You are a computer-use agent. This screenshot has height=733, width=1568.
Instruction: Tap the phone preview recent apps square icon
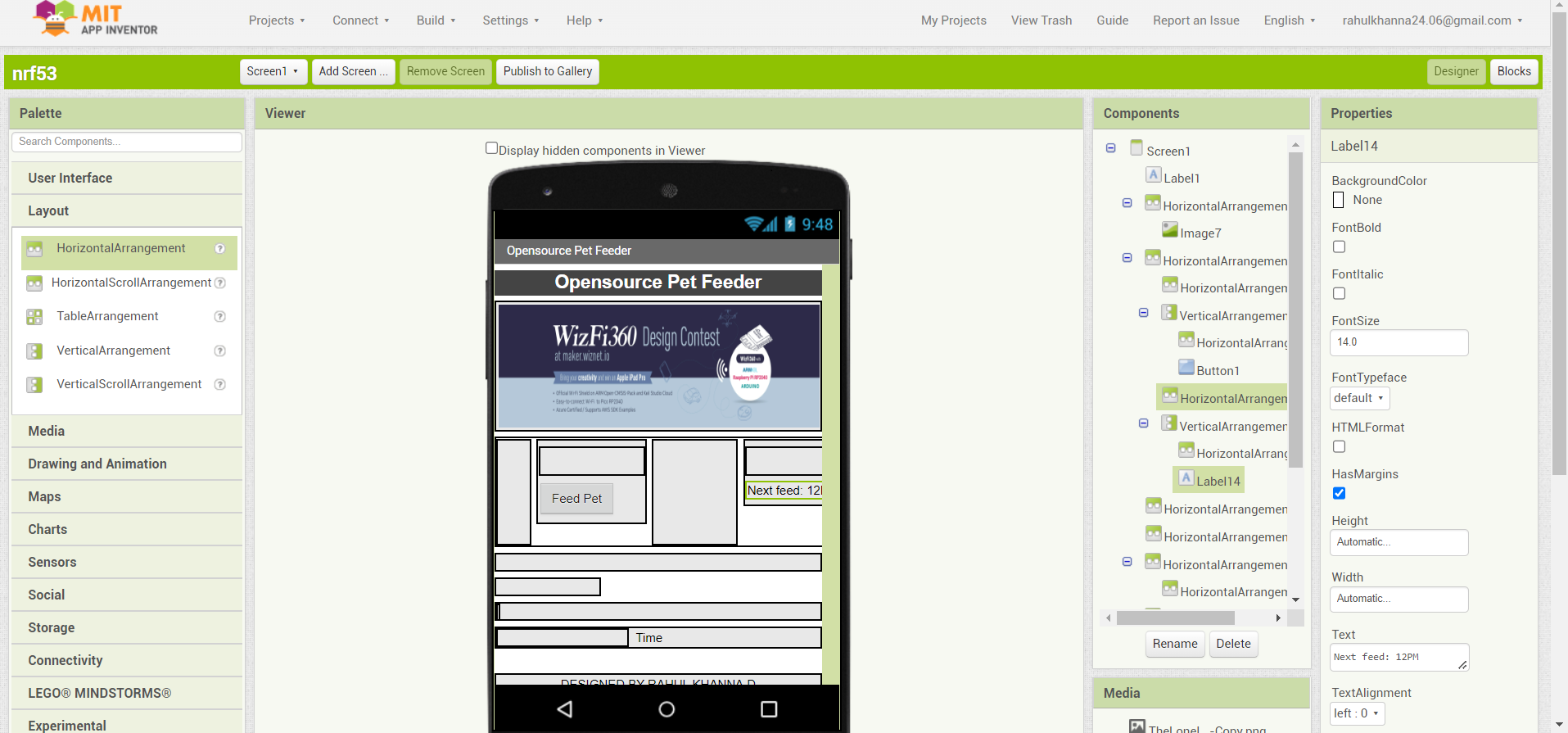769,709
